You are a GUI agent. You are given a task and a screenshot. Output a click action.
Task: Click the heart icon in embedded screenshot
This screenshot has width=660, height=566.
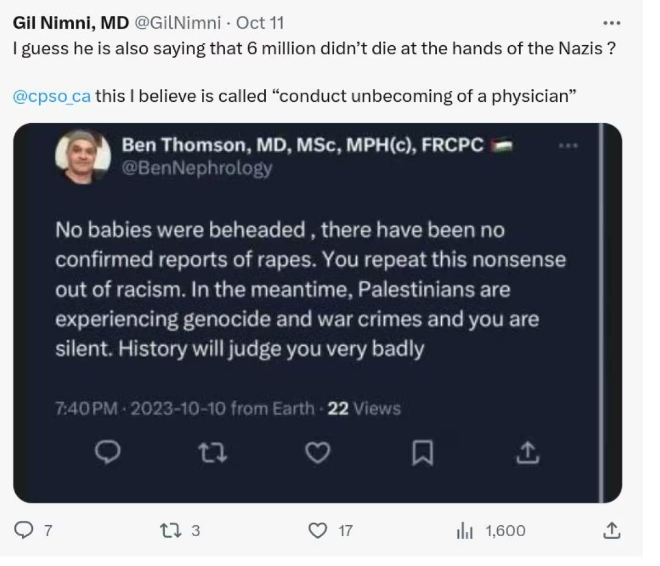(x=317, y=453)
